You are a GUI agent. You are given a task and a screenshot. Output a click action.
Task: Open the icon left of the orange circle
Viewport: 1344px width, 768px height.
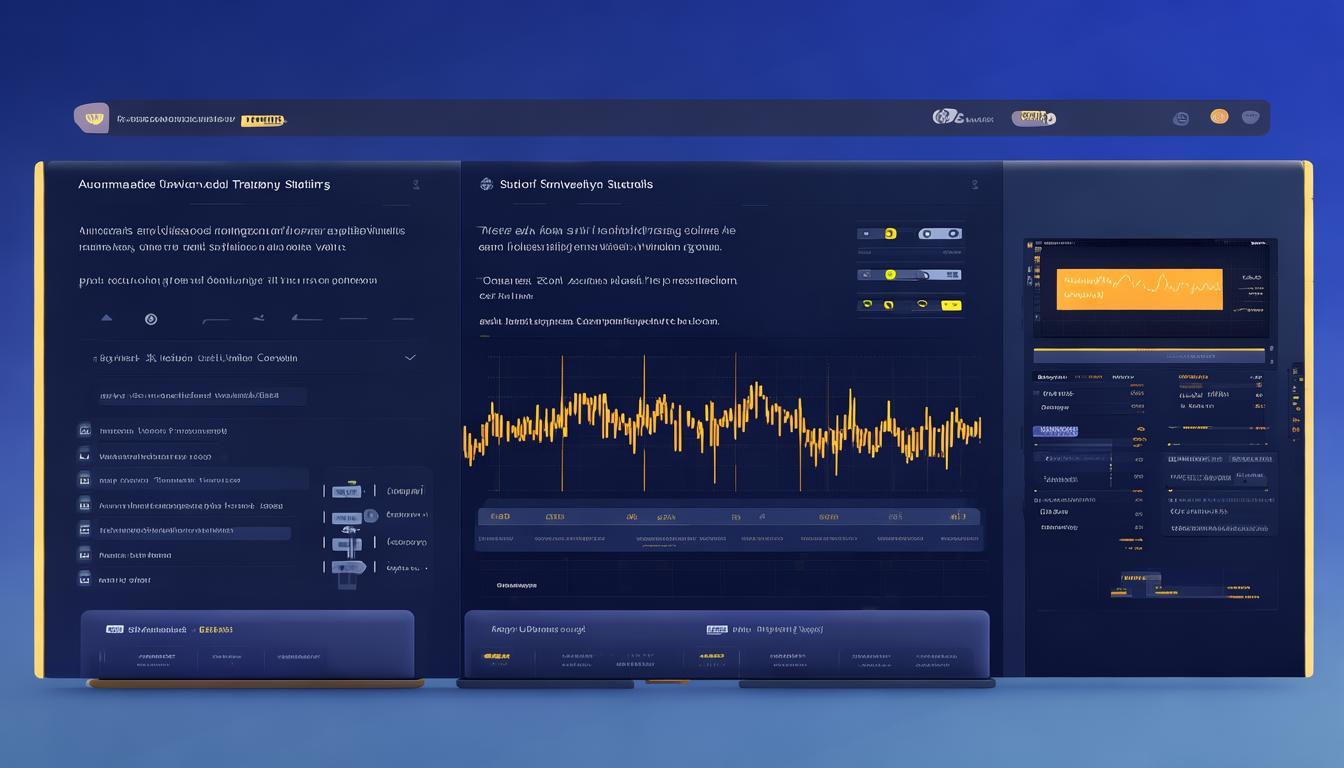tap(1181, 118)
